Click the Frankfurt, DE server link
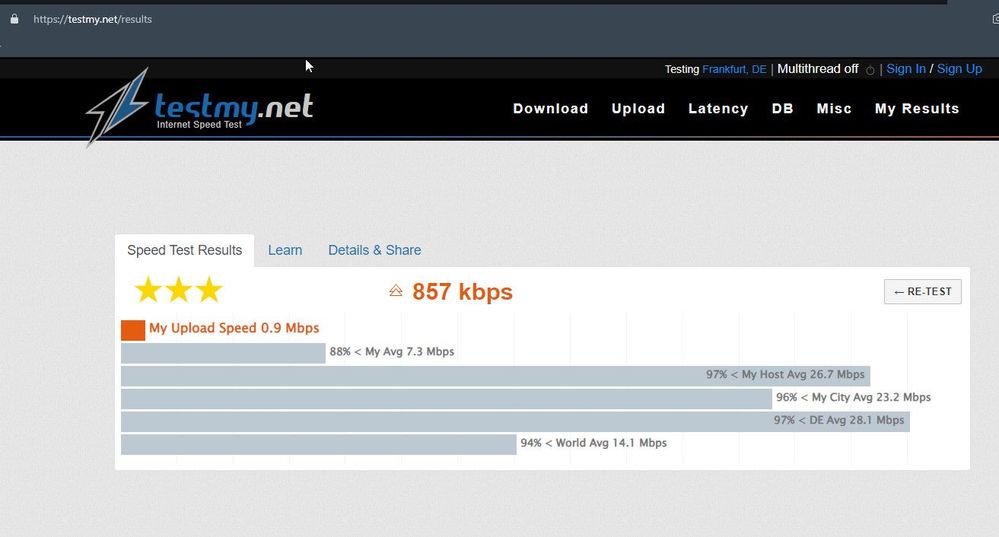Viewport: 999px width, 537px height. 734,69
